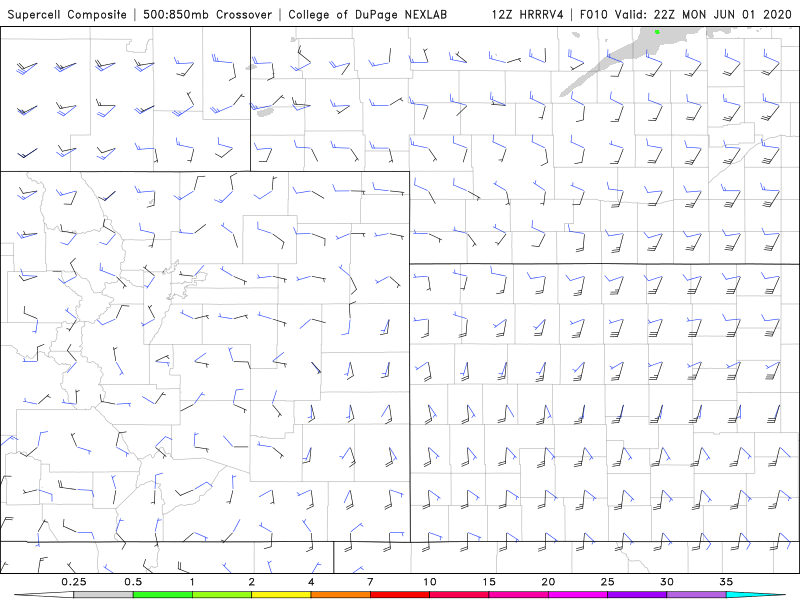Select the gray 0.25–0.5 color bar segment
The height and width of the screenshot is (600, 800).
point(103,595)
